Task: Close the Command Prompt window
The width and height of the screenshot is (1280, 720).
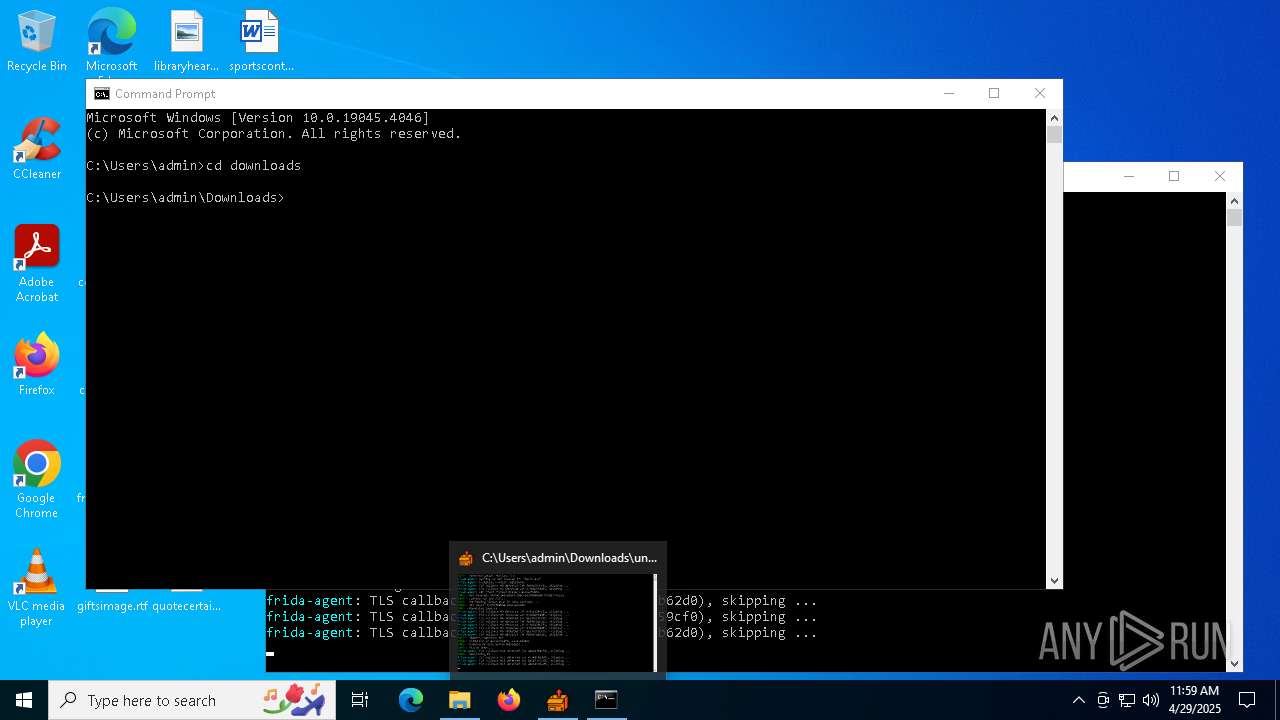Action: 1040,94
